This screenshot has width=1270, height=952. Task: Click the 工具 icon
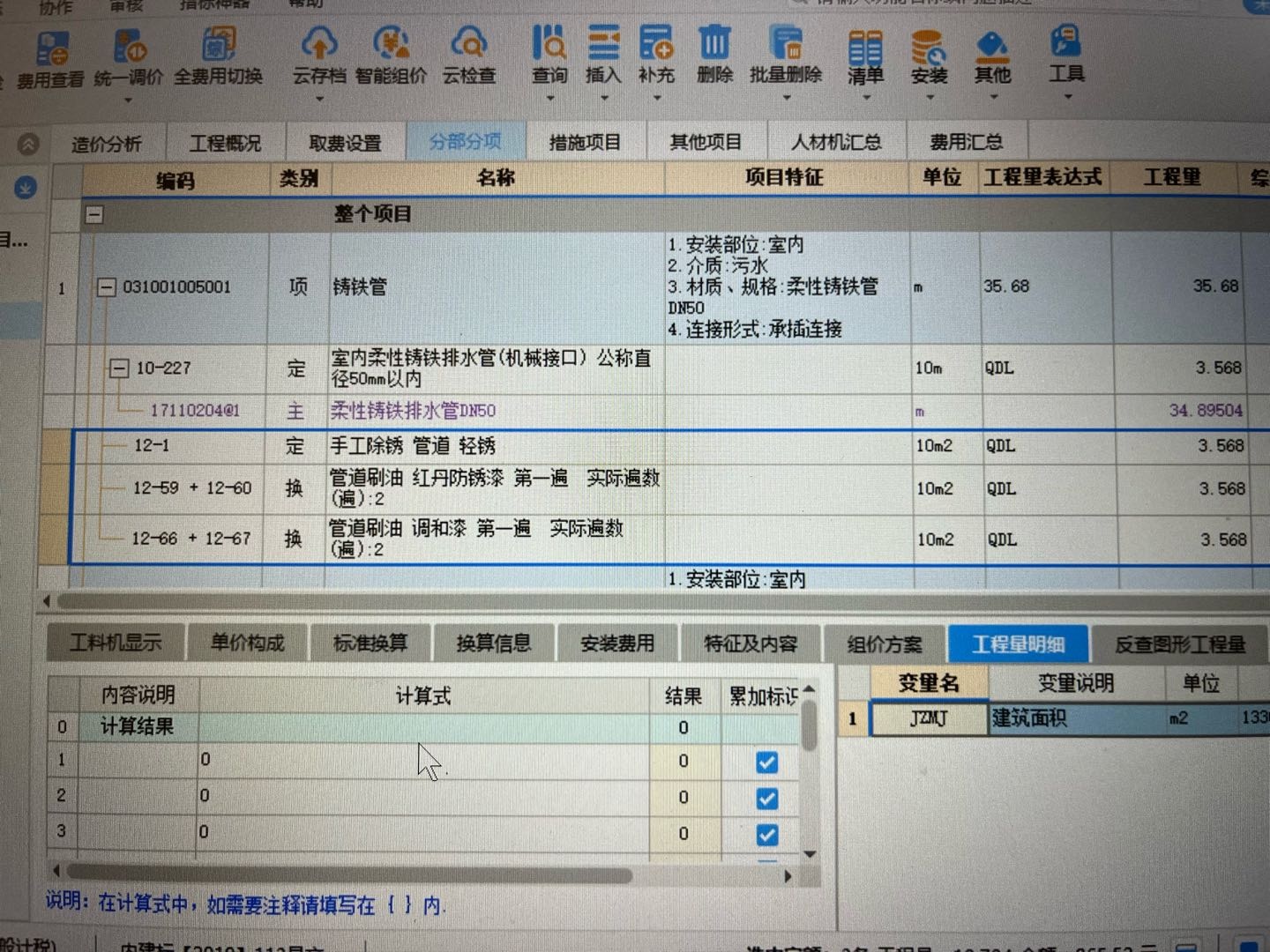(x=1065, y=42)
